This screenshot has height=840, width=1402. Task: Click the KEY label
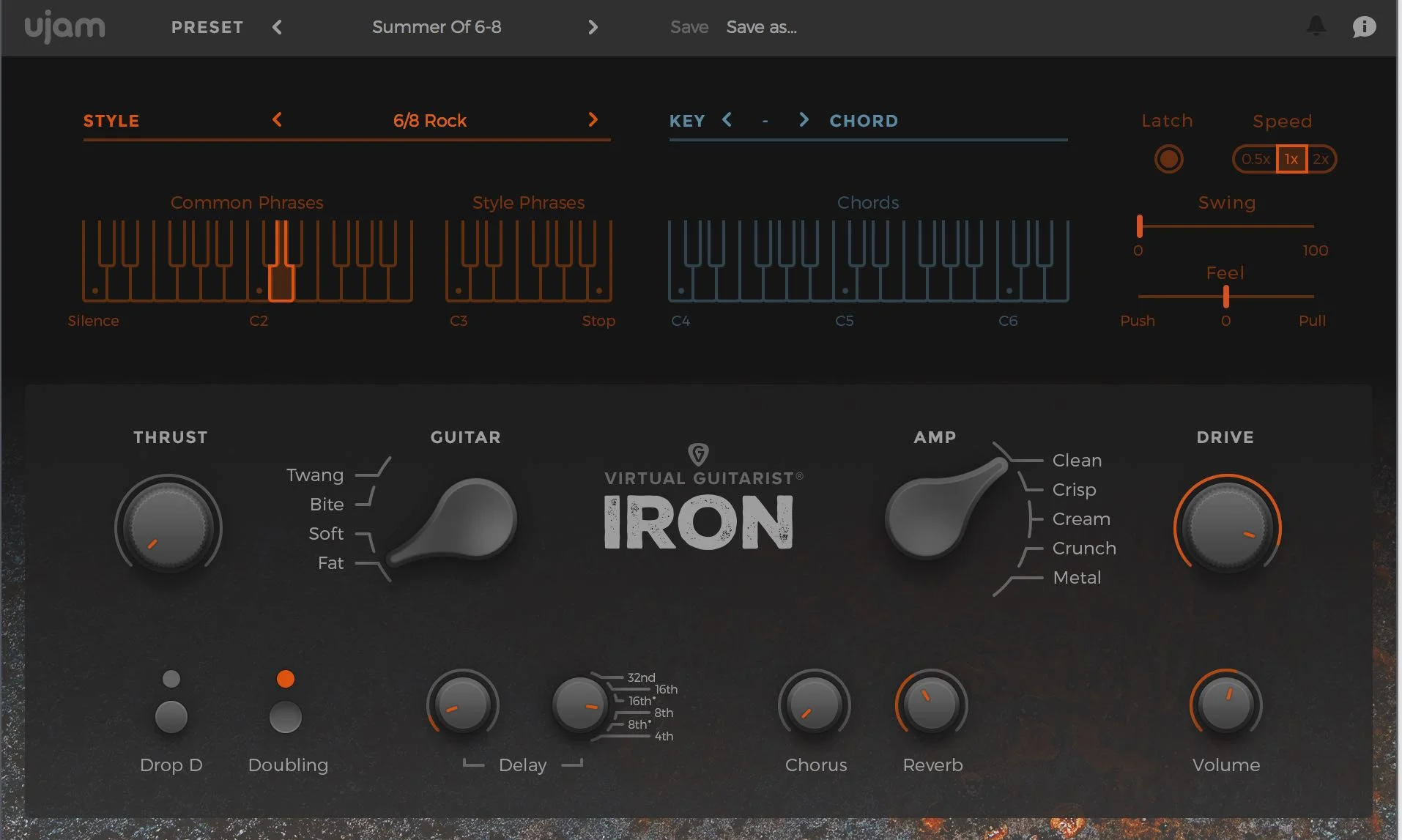pyautogui.click(x=687, y=121)
